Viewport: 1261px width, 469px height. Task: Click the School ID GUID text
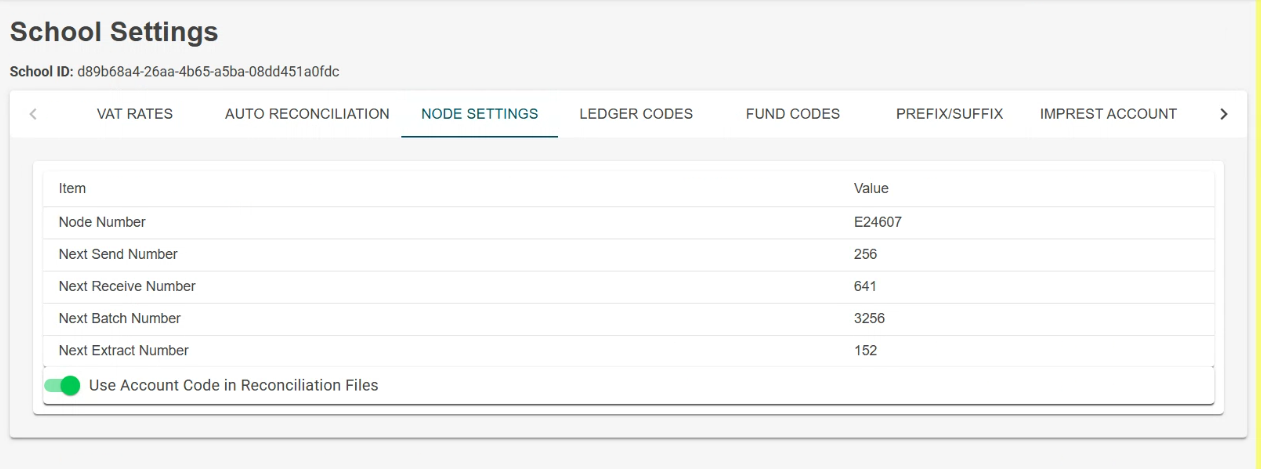coord(208,72)
